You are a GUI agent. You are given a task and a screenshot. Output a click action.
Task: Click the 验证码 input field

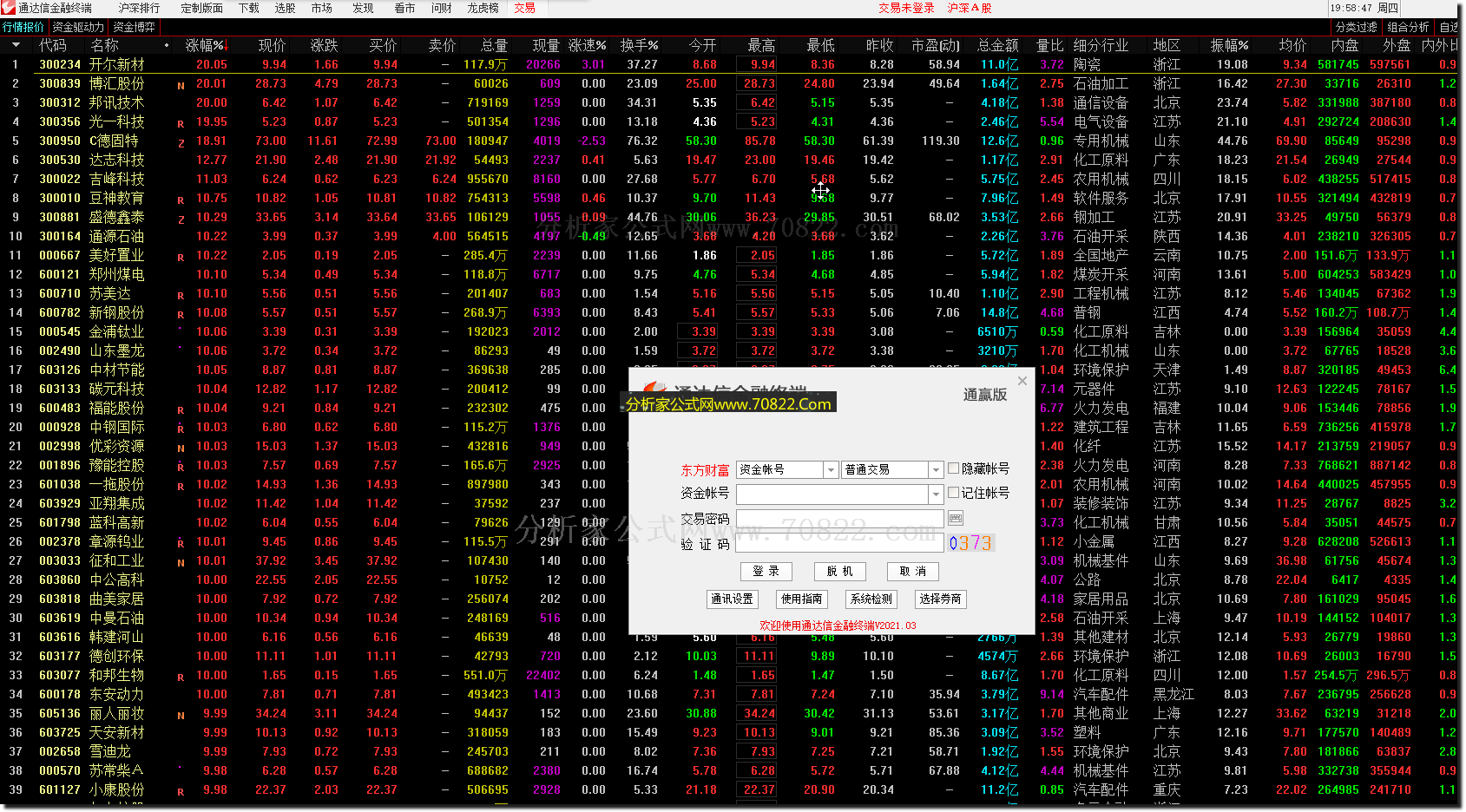(839, 544)
